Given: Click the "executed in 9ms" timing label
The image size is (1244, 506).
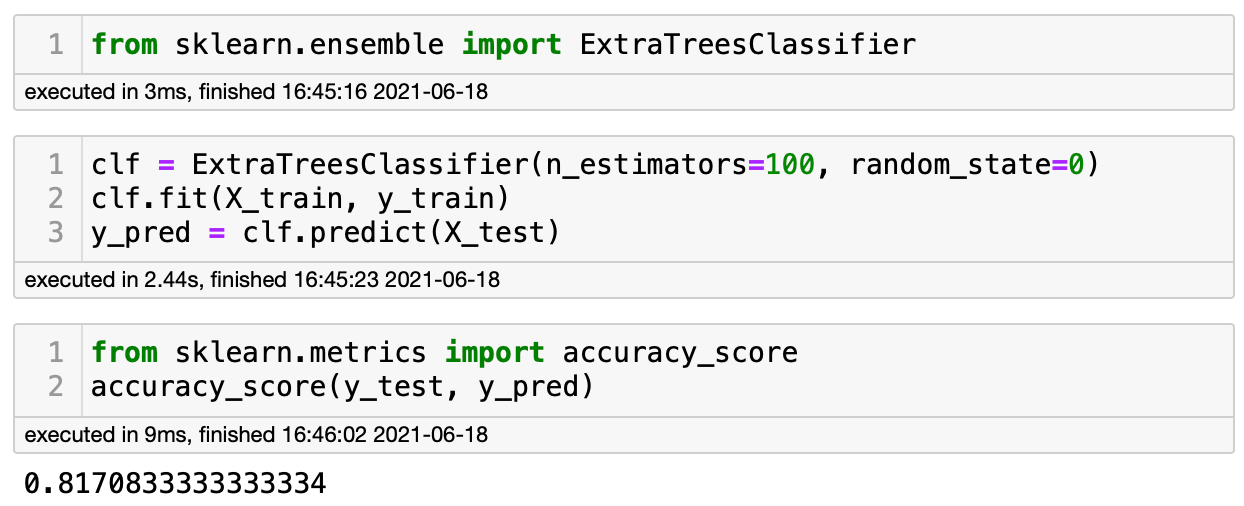Looking at the screenshot, I should (255, 435).
